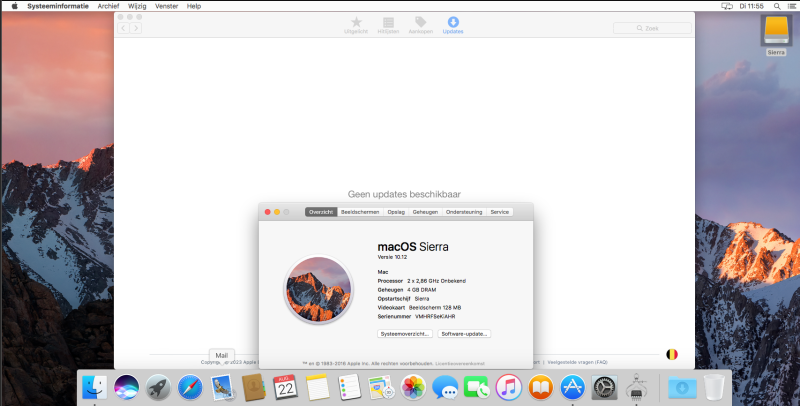Go back in App Store window
The height and width of the screenshot is (406, 800).
pos(123,28)
